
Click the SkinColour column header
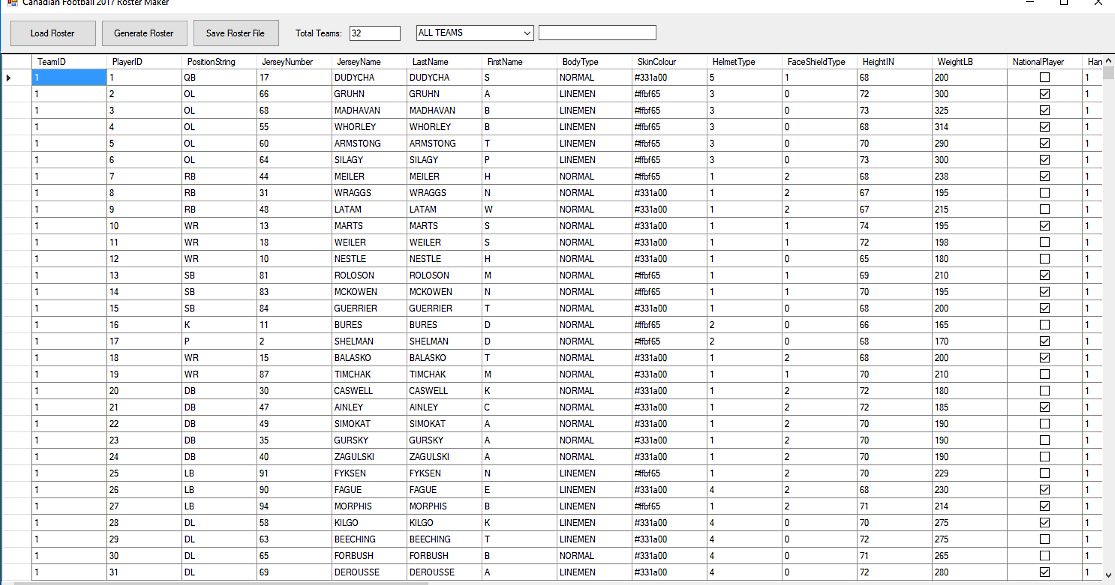pyautogui.click(x=669, y=62)
